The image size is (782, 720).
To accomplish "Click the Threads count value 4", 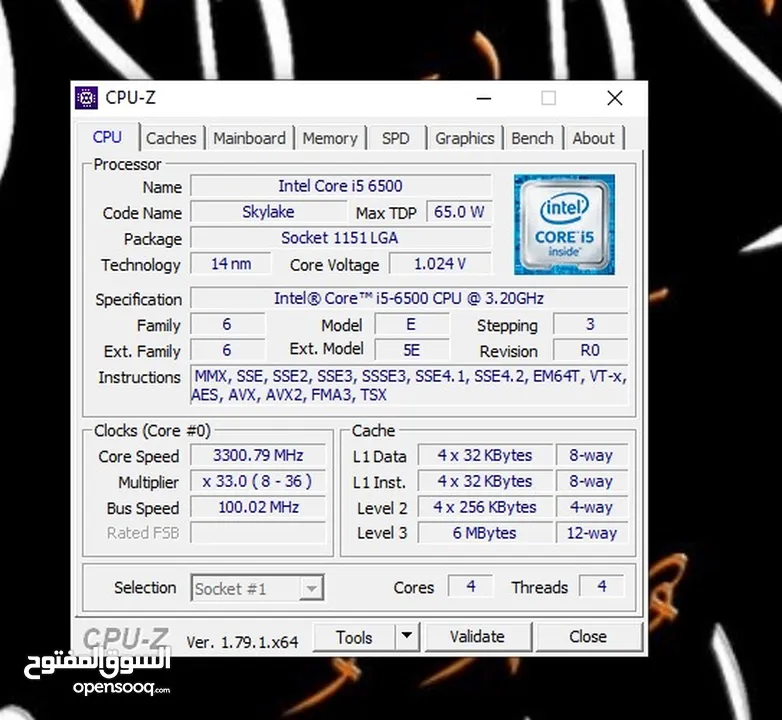I will 602,586.
